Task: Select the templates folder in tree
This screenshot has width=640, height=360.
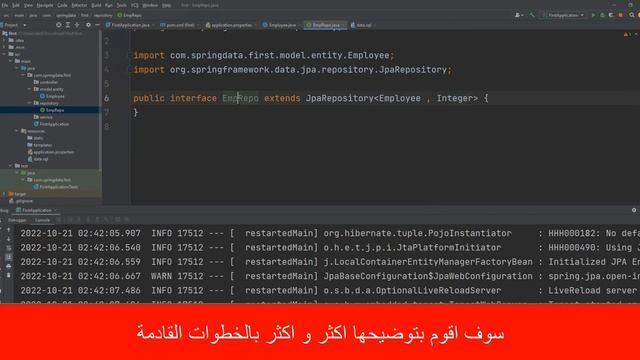Action: click(40, 145)
